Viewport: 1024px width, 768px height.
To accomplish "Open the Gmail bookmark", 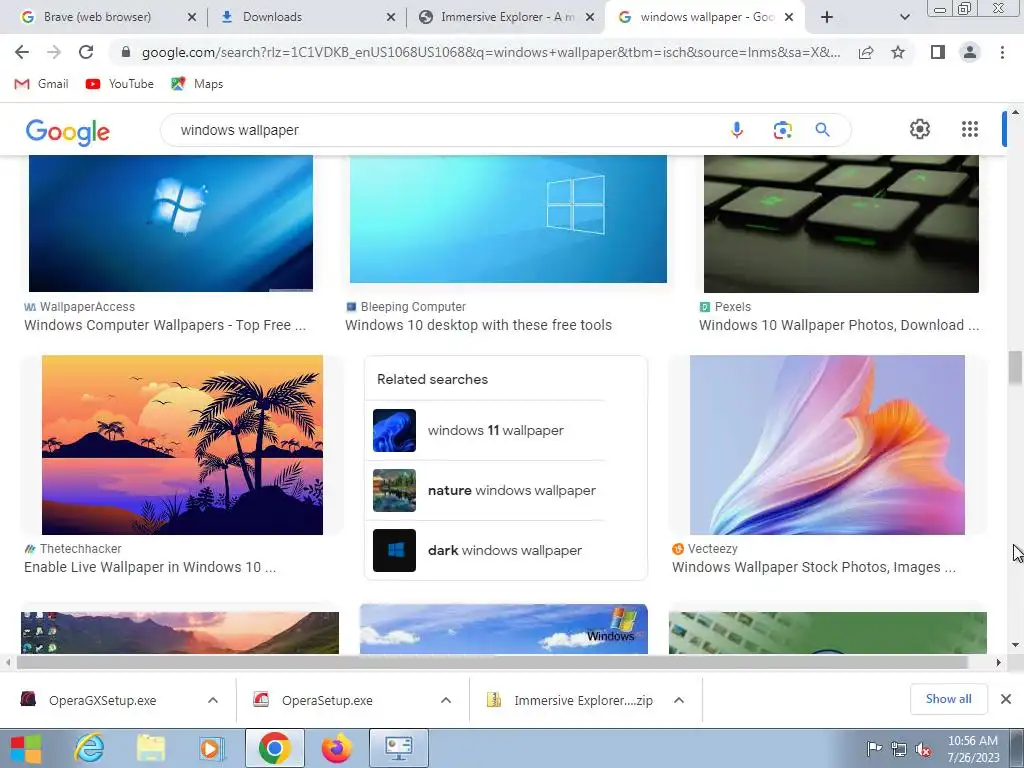I will click(41, 84).
